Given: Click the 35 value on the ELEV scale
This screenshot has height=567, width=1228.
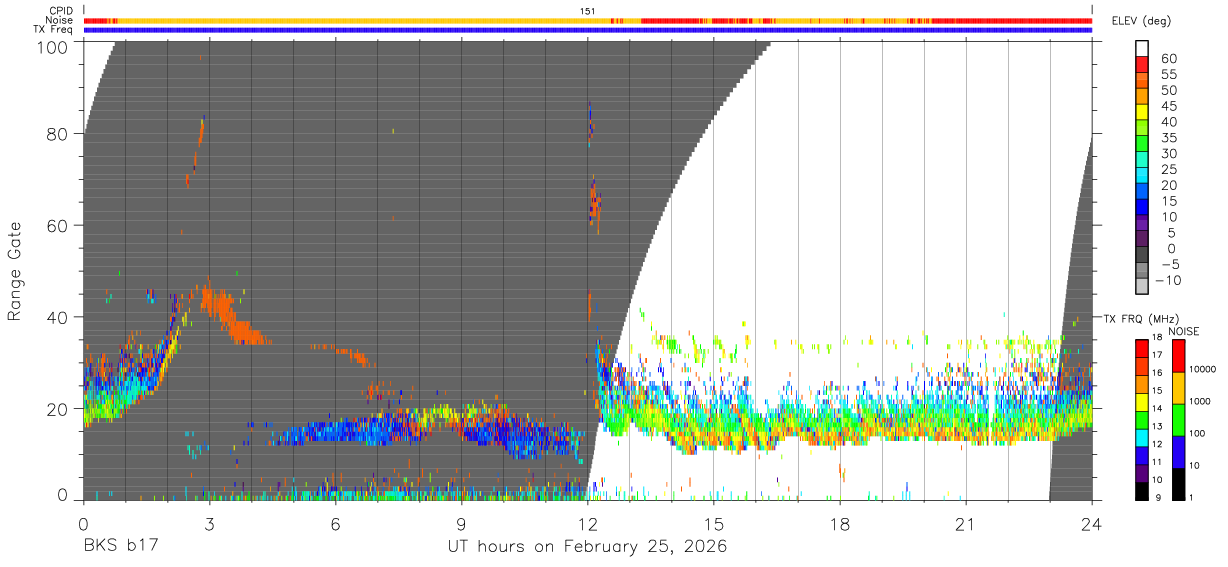Looking at the screenshot, I should 1168,137.
